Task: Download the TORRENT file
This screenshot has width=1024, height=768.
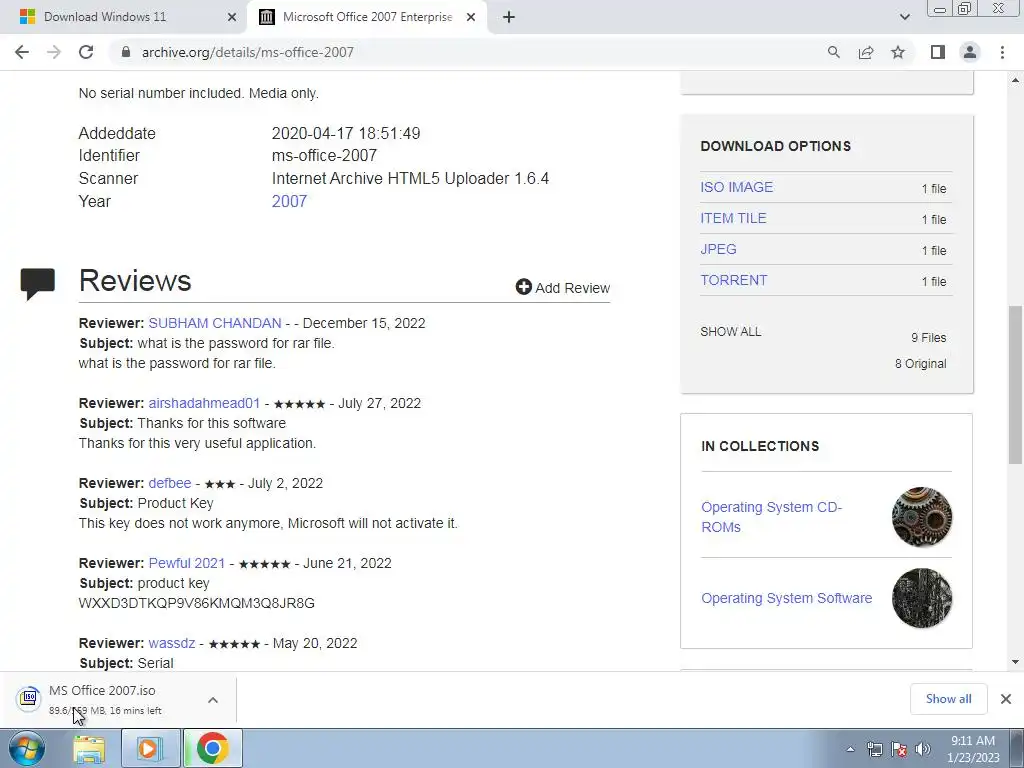Action: click(x=734, y=280)
